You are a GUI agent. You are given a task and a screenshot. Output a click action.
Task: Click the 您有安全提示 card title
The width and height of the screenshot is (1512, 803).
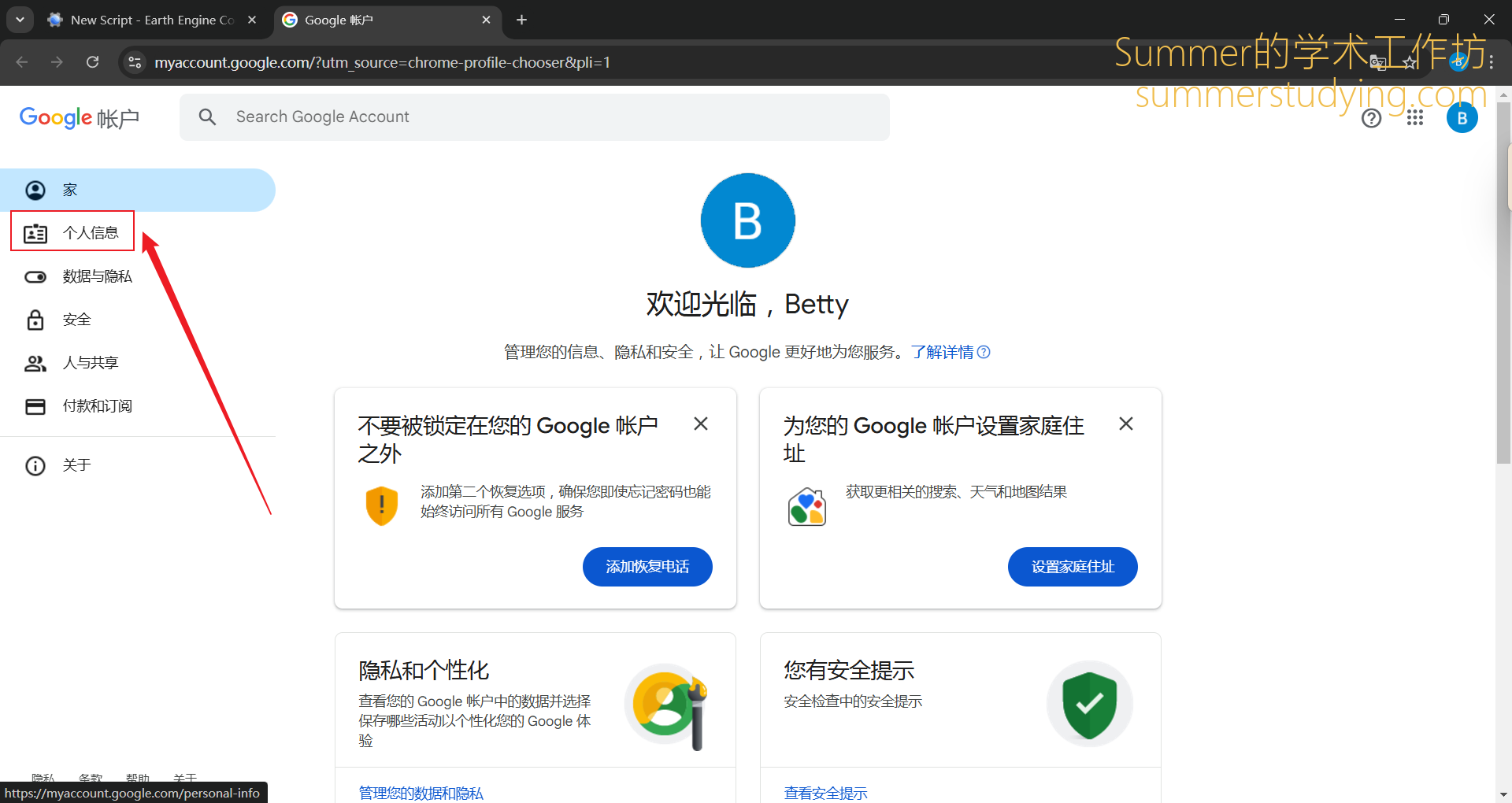pyautogui.click(x=849, y=671)
